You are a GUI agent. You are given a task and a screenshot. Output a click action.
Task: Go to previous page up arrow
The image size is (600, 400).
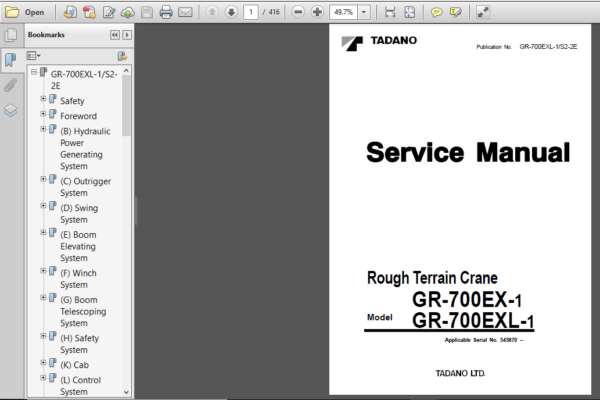(x=212, y=12)
